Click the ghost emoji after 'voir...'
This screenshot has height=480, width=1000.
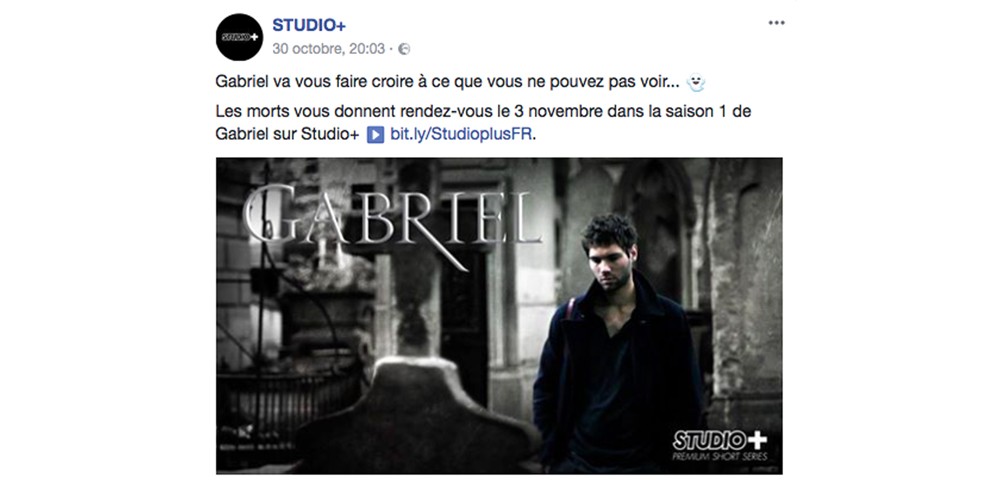[x=695, y=82]
